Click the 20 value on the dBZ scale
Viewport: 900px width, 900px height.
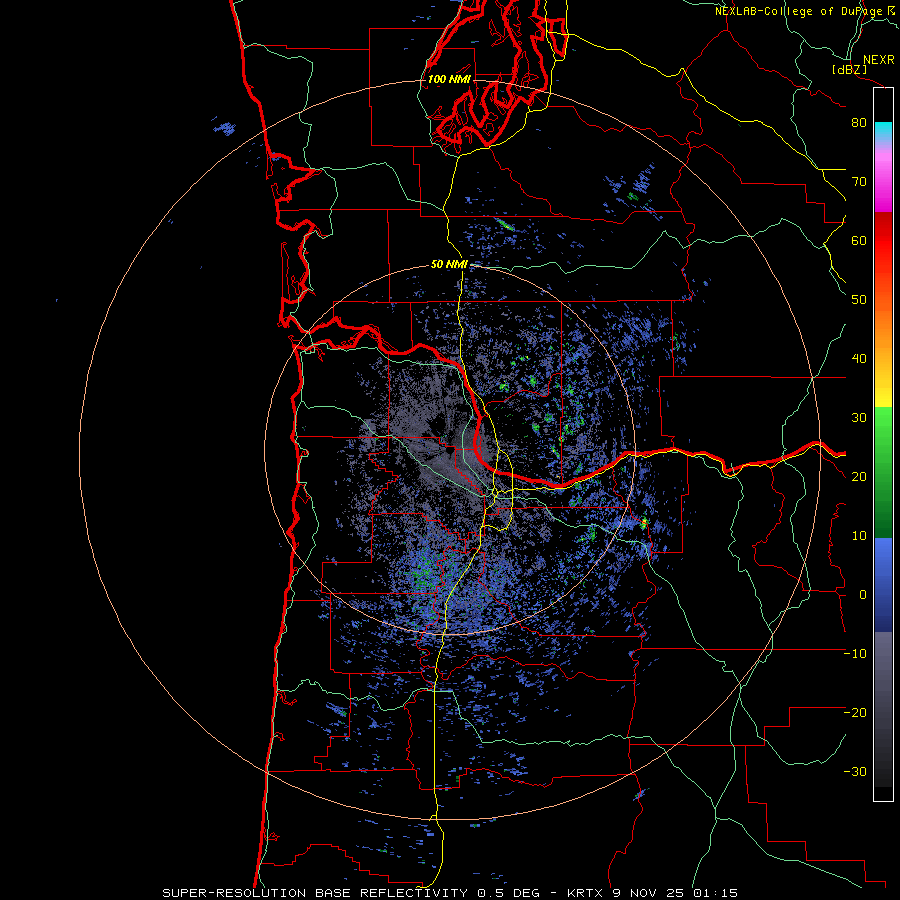(x=859, y=476)
